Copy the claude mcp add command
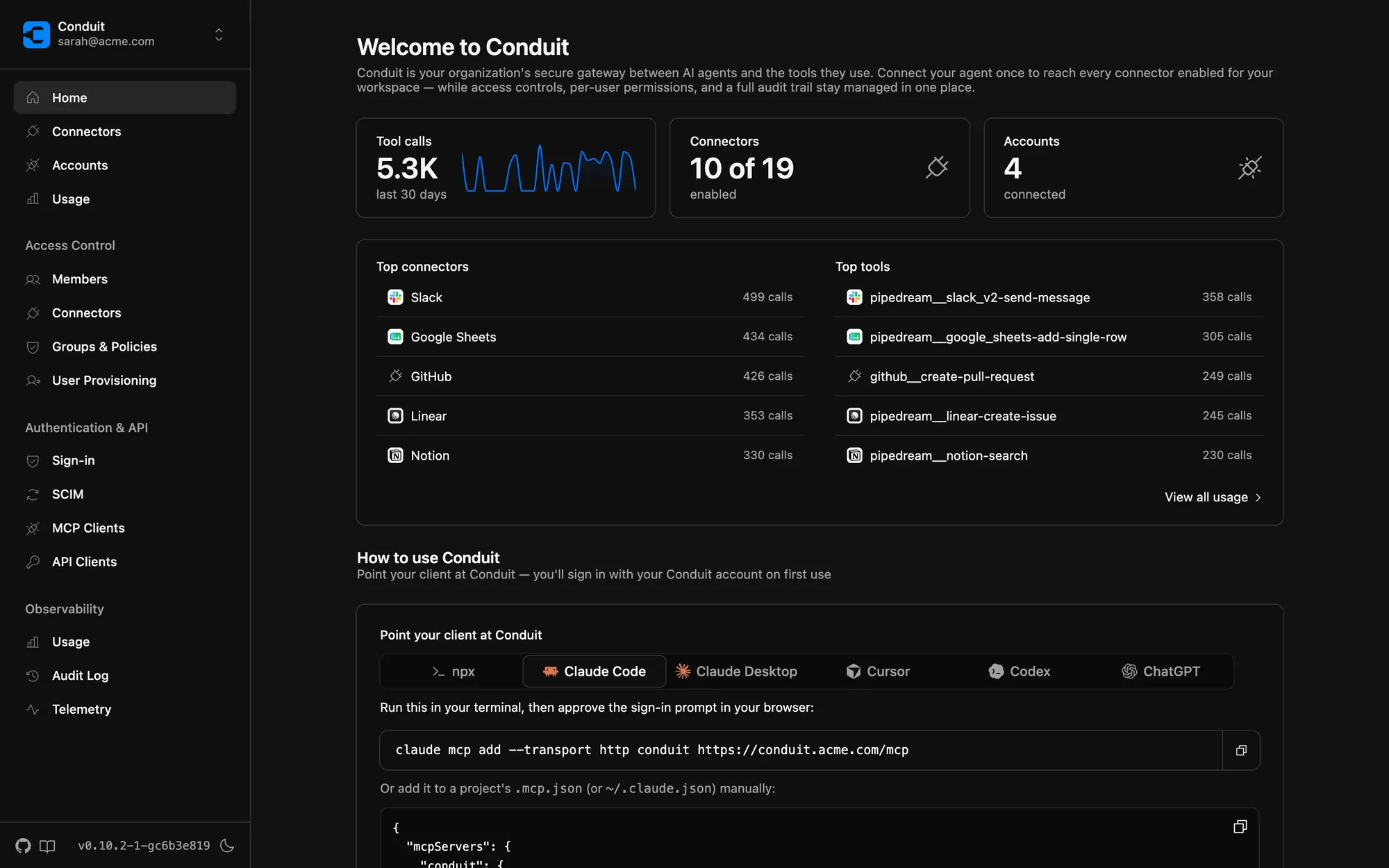 point(1241,750)
